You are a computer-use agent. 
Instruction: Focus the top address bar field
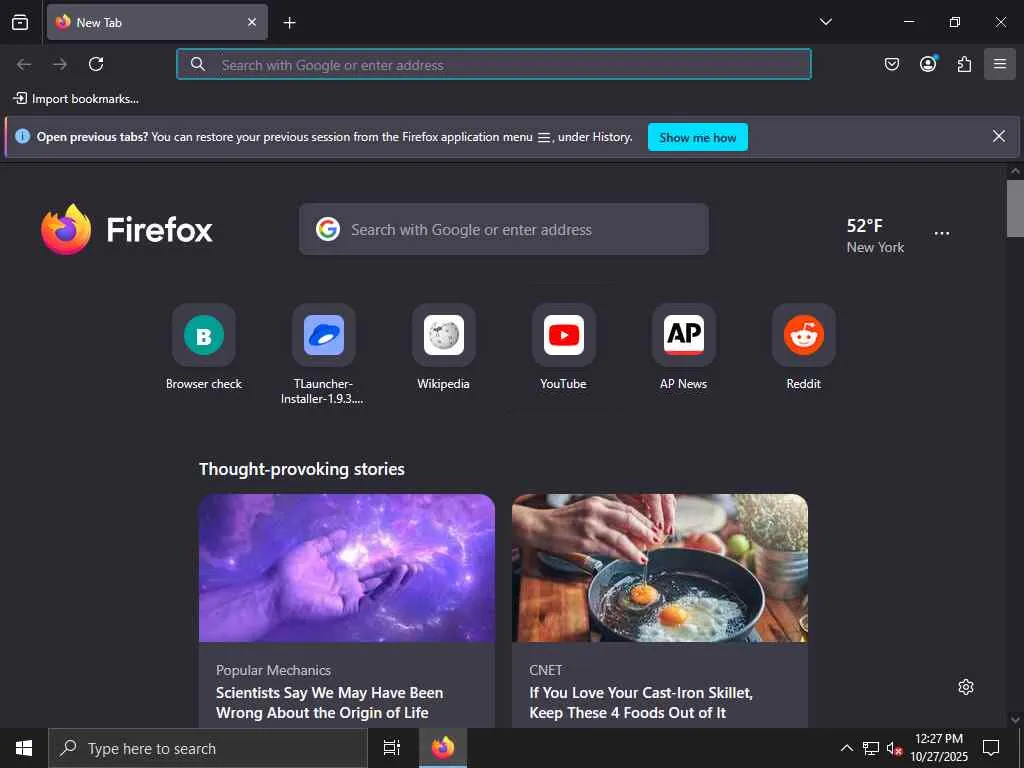click(x=494, y=64)
